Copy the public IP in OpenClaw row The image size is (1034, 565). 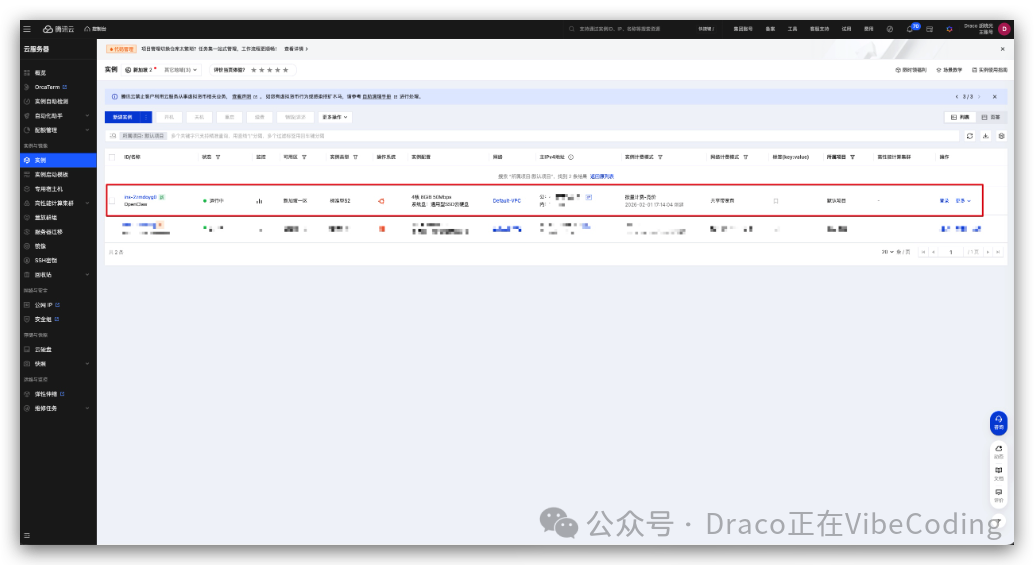point(589,197)
